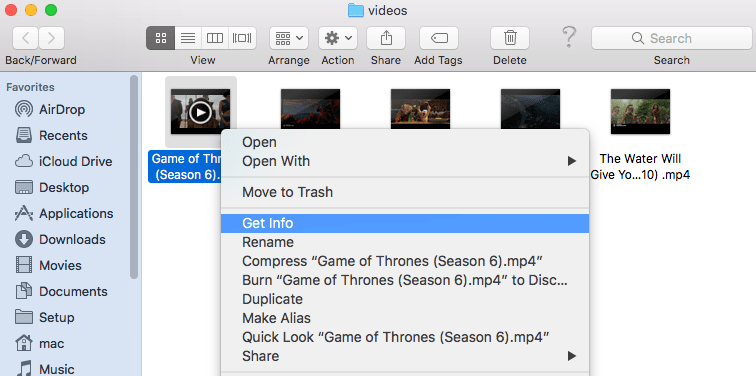
Task: Choose Quick Look "Game of Thrones (Season 6).mp4"
Action: (405, 337)
